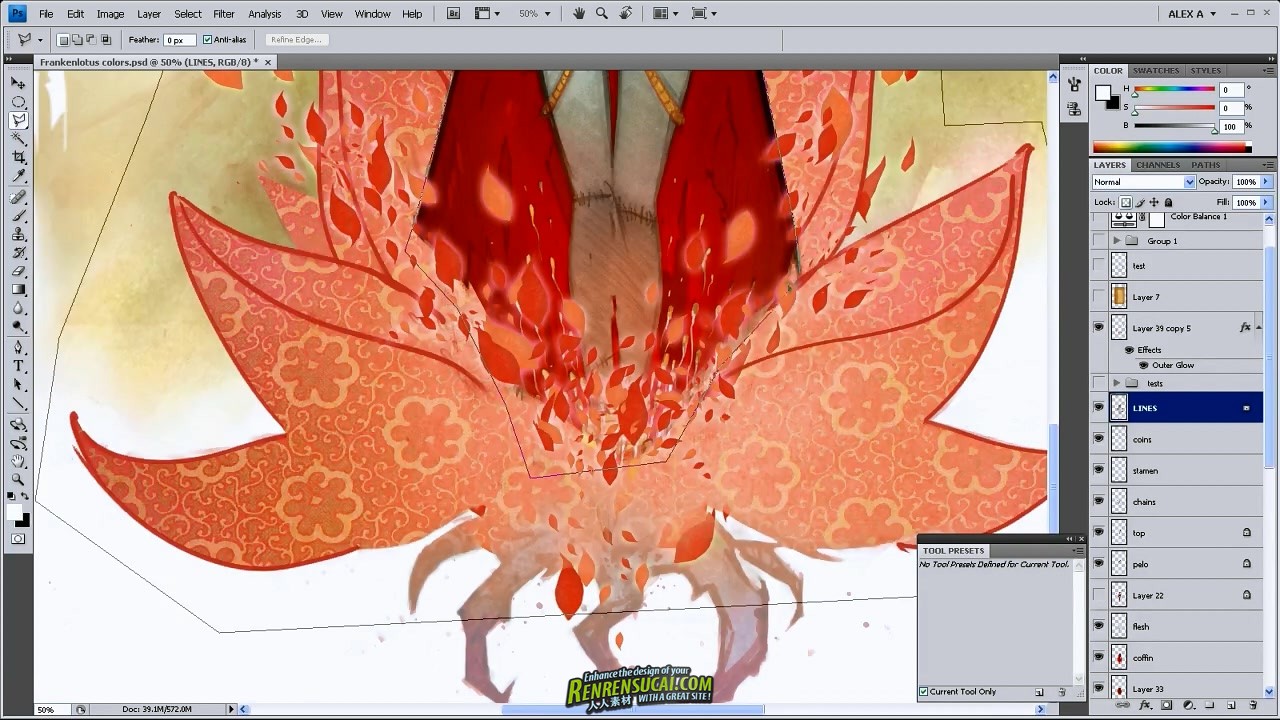
Task: Open the ALEX A workspace dropdown
Action: [1192, 14]
